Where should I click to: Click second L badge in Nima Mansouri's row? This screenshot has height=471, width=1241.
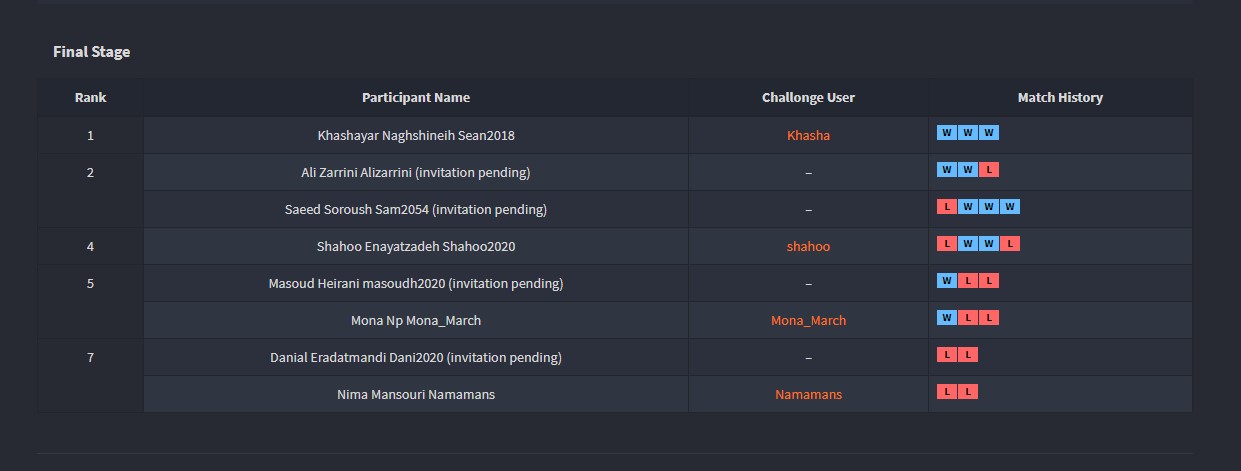(x=967, y=392)
